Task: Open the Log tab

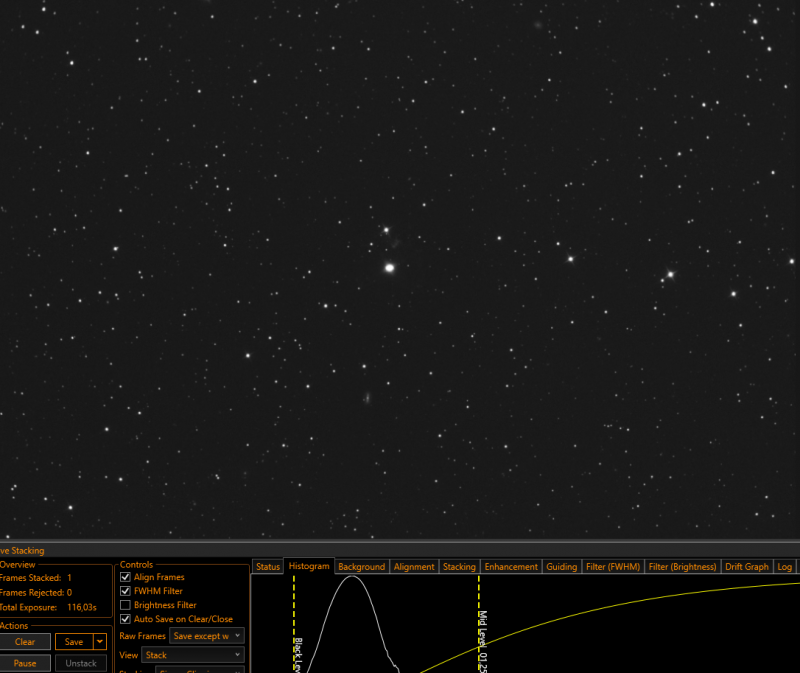Action: click(x=784, y=566)
